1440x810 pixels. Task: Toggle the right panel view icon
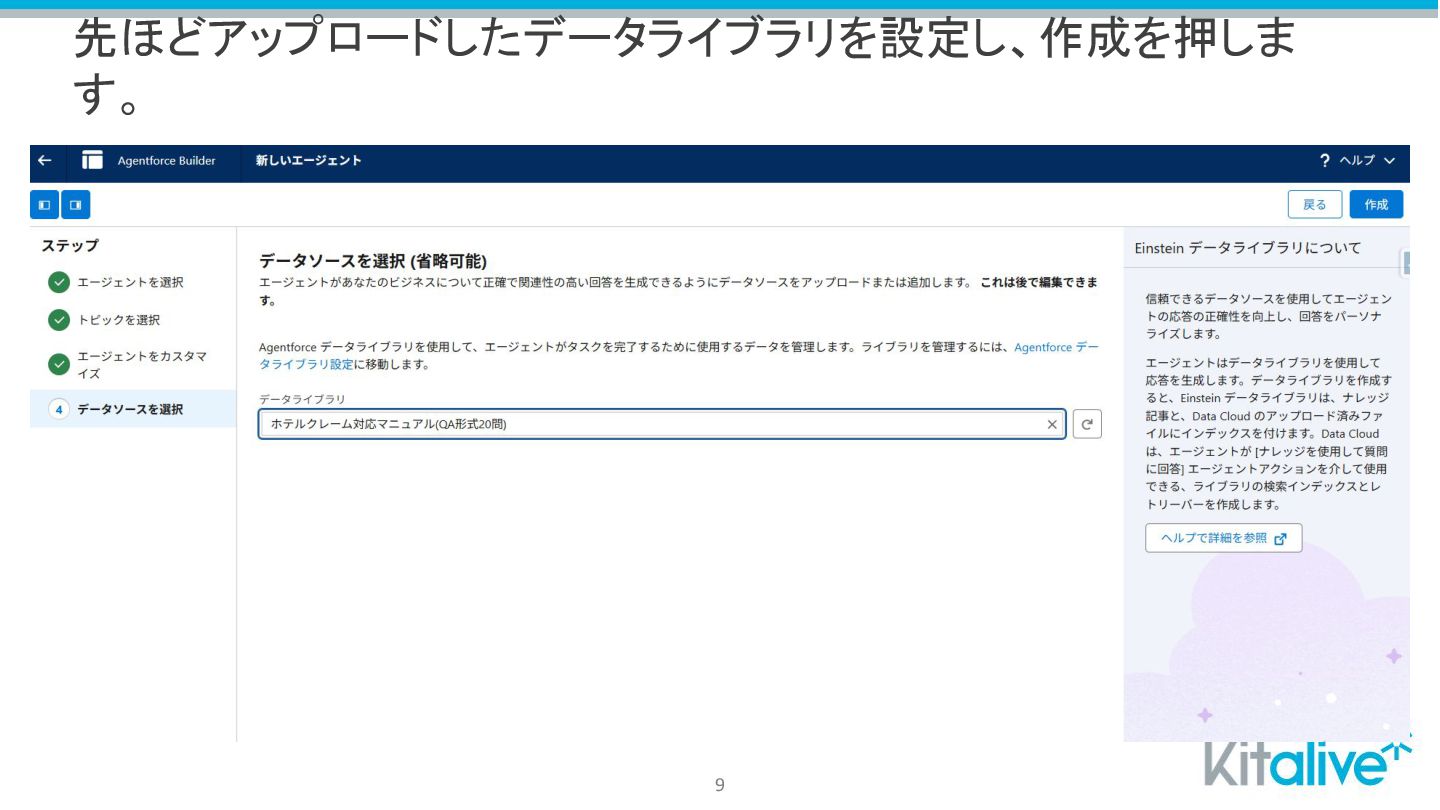click(x=76, y=204)
